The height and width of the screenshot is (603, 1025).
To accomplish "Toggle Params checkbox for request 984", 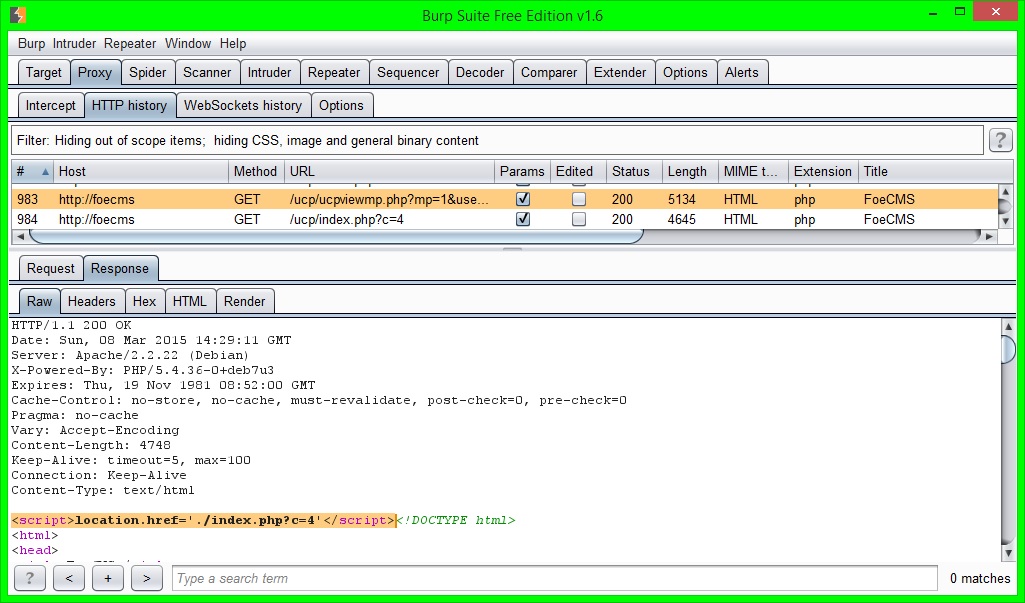I will pos(523,219).
